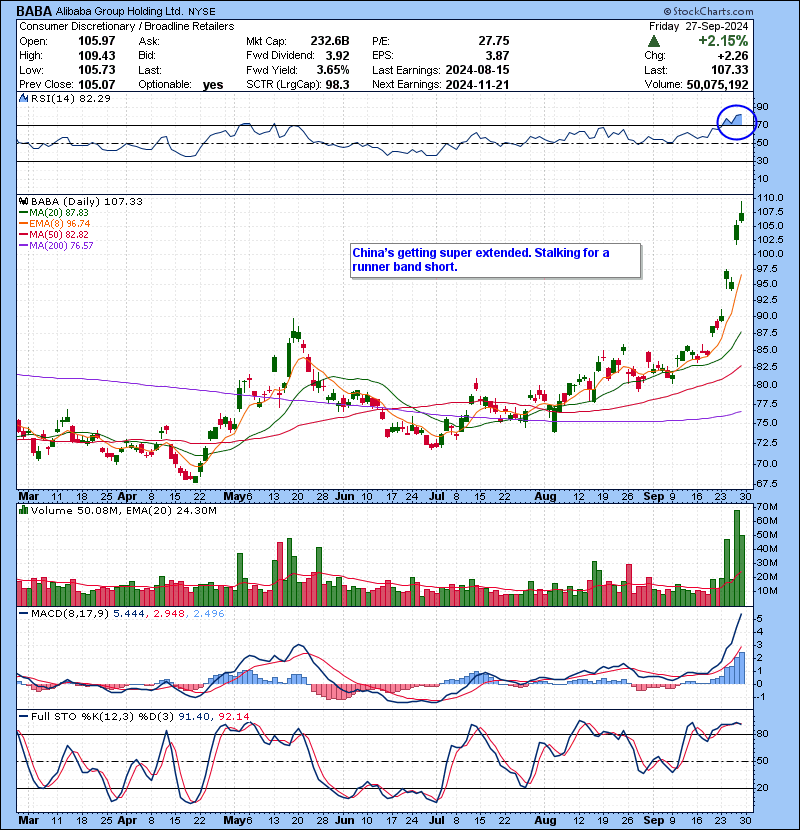
Task: Click the 'May' label below price chart
Action: tap(235, 496)
